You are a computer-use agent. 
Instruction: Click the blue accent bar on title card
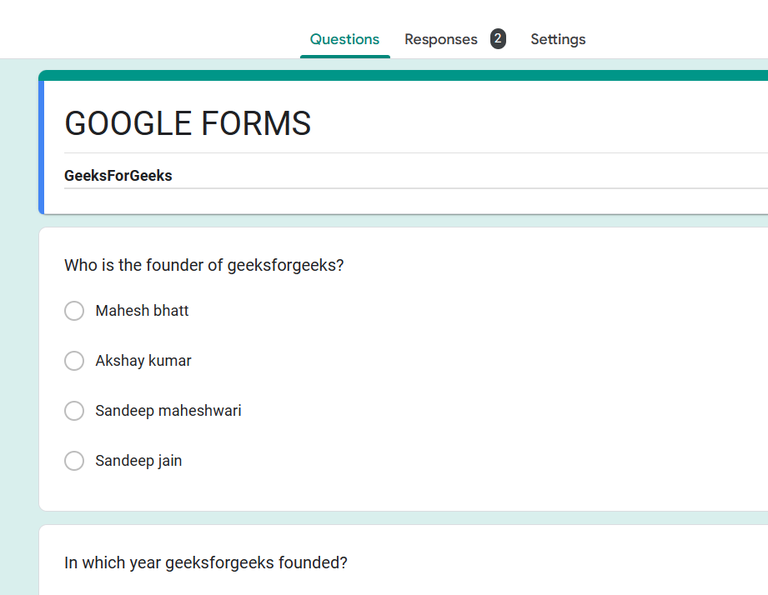[42, 147]
